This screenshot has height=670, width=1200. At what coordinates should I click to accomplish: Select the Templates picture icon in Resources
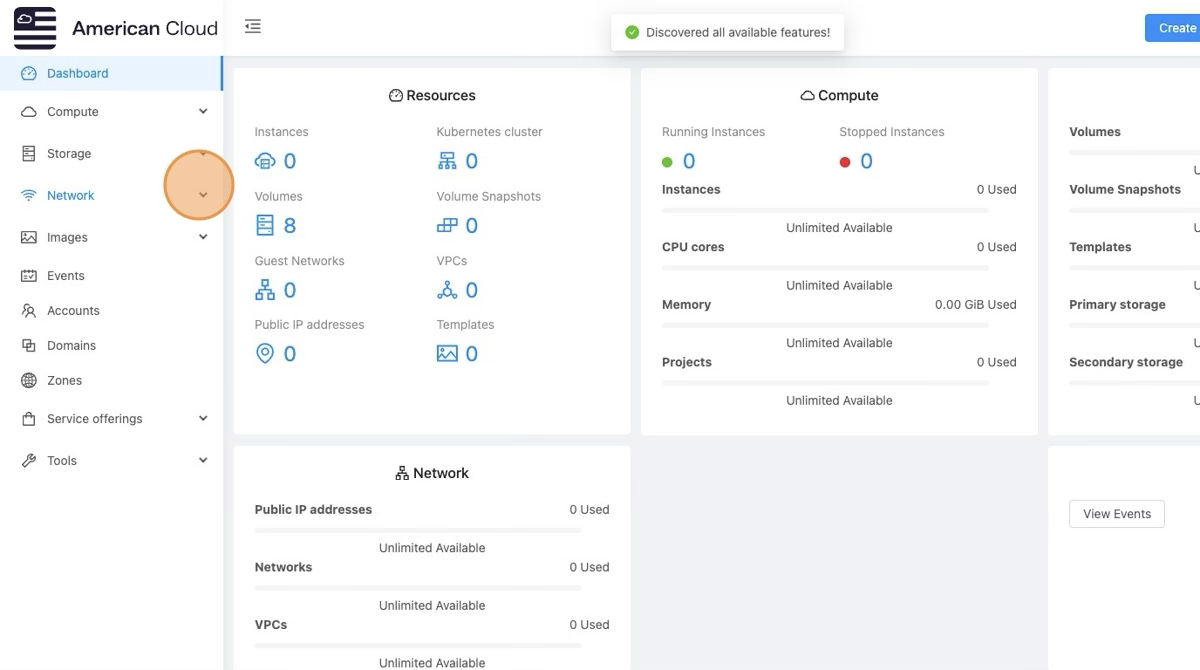coord(447,354)
